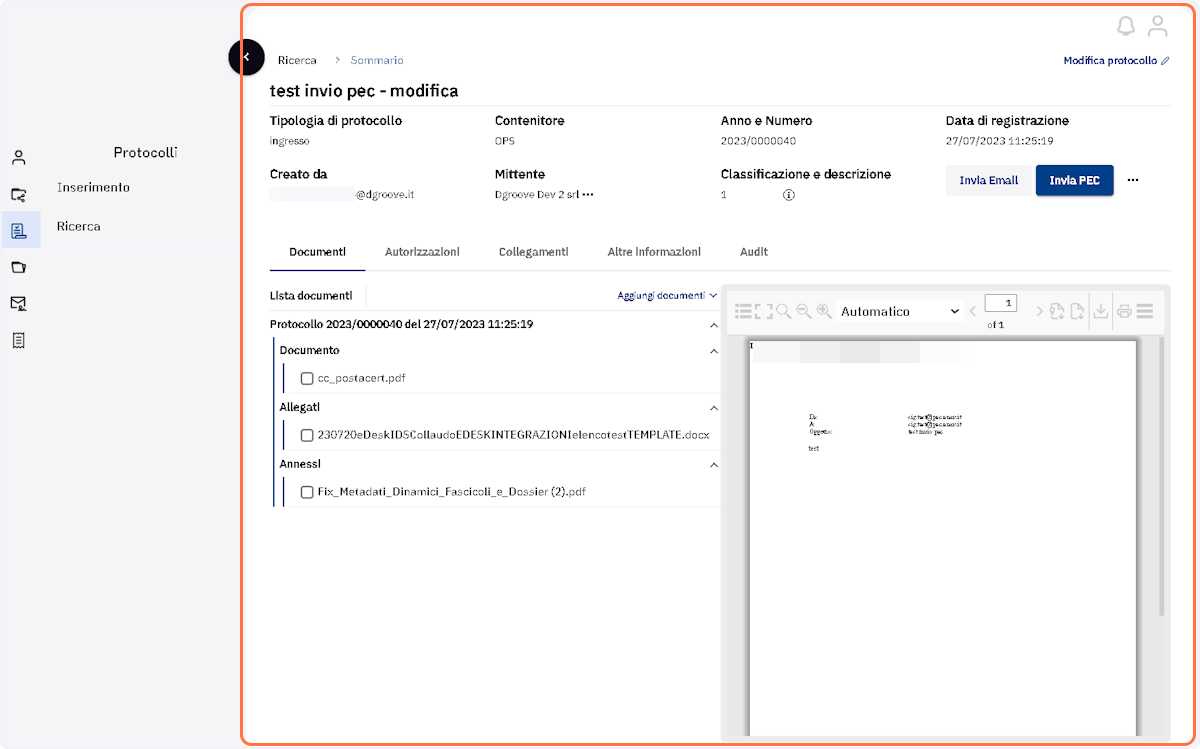Click the cc_postacert.pdf file name

point(361,379)
